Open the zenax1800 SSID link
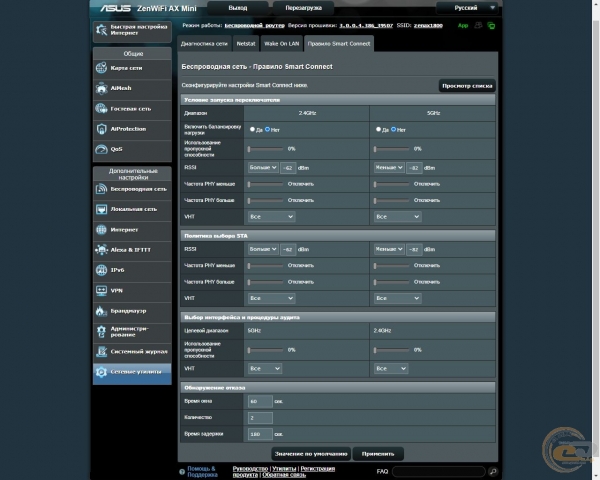600x480 pixels. [x=428, y=26]
